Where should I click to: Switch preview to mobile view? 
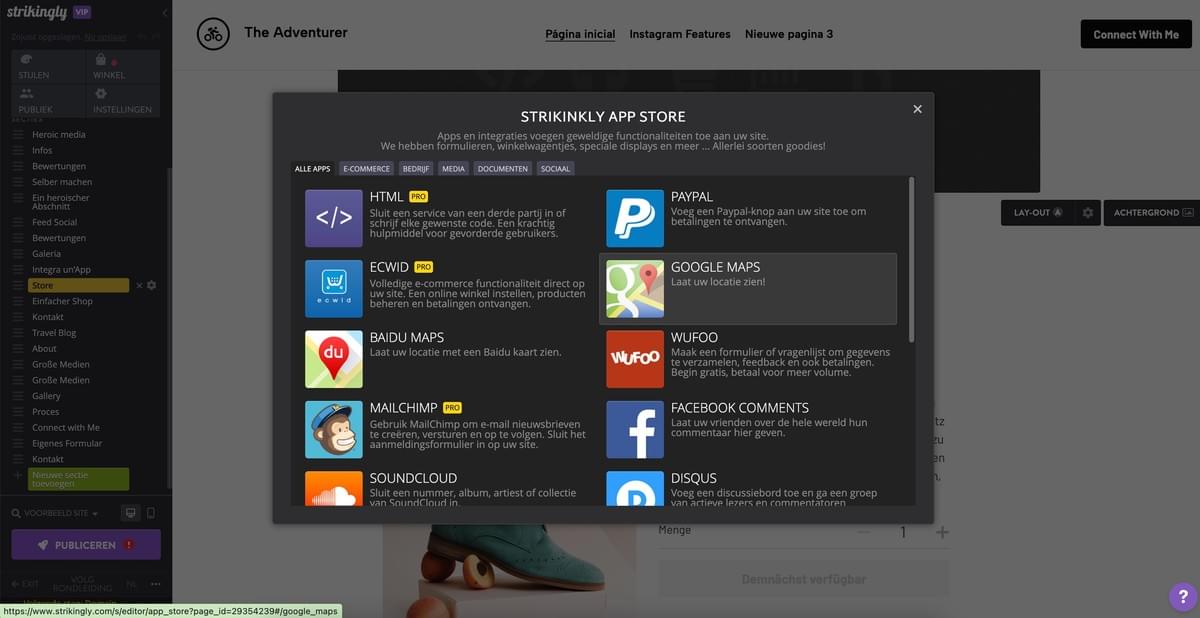[151, 513]
